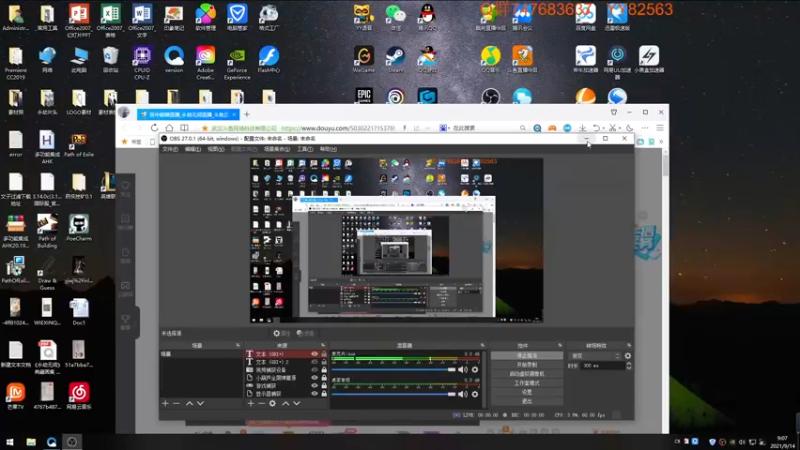Viewport: 800px width, 450px height.
Task: Open 属性 gear button above sources
Action: (x=281, y=333)
